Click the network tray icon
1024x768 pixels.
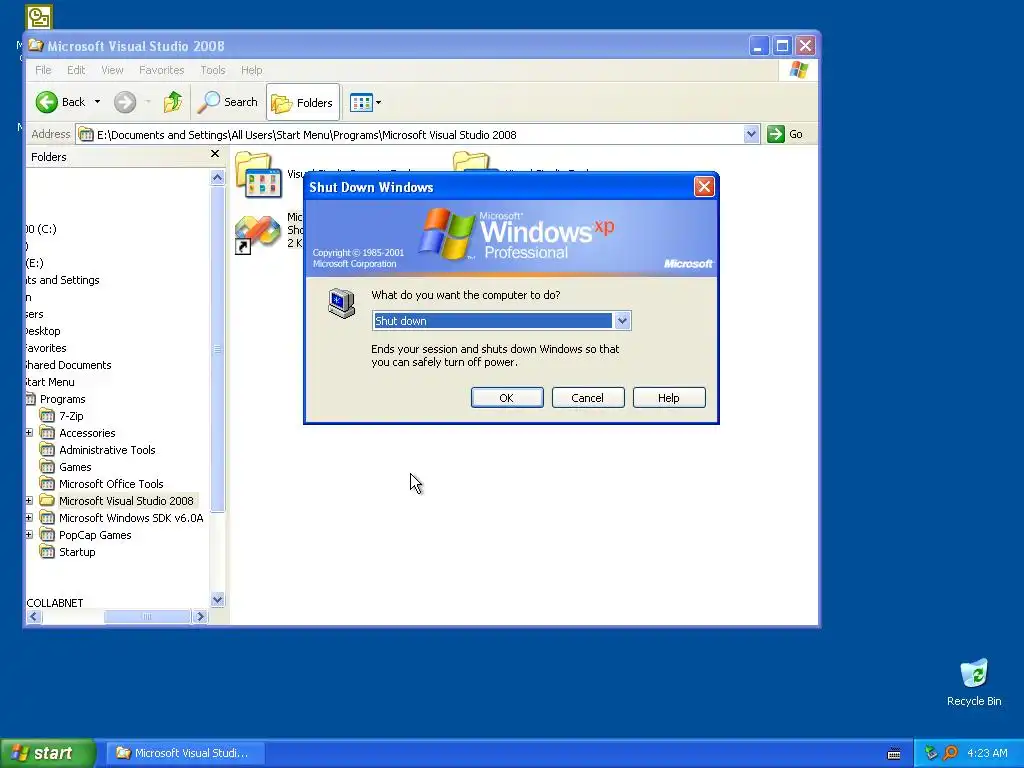(x=931, y=753)
